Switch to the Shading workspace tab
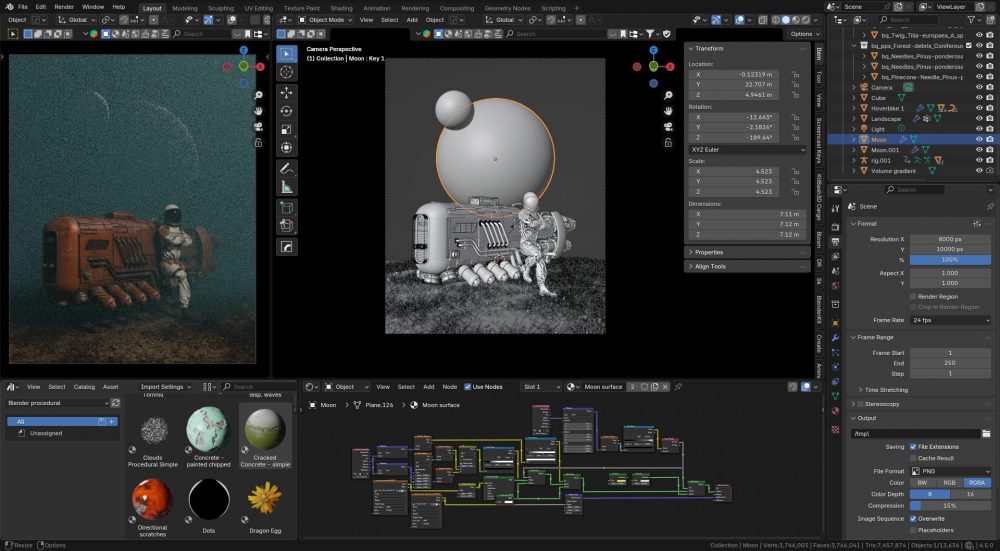This screenshot has width=1000, height=551. point(341,8)
